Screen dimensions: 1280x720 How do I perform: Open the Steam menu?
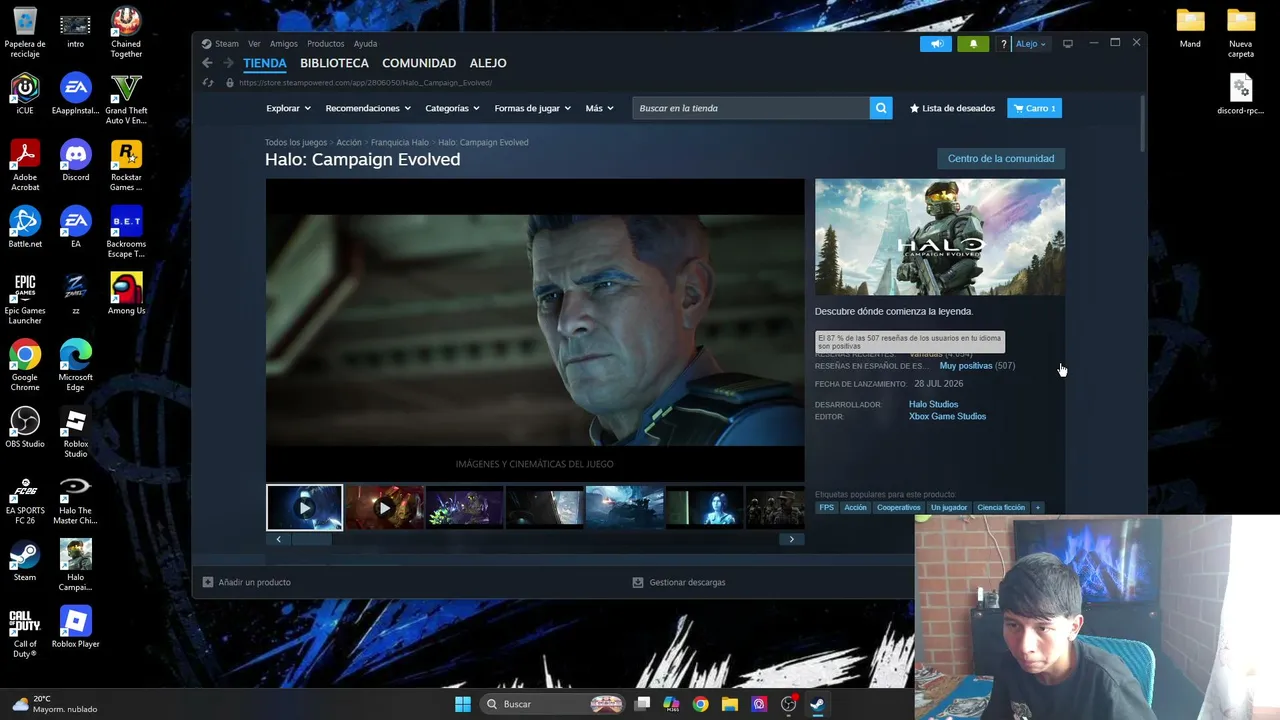click(x=227, y=44)
